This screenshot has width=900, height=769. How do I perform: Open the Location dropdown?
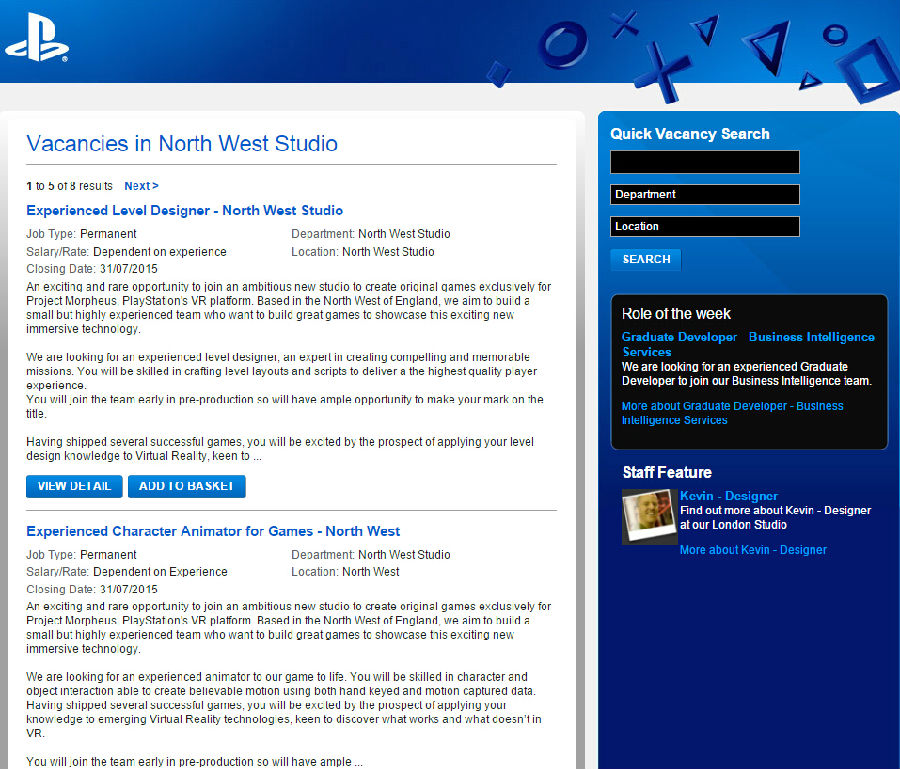704,226
